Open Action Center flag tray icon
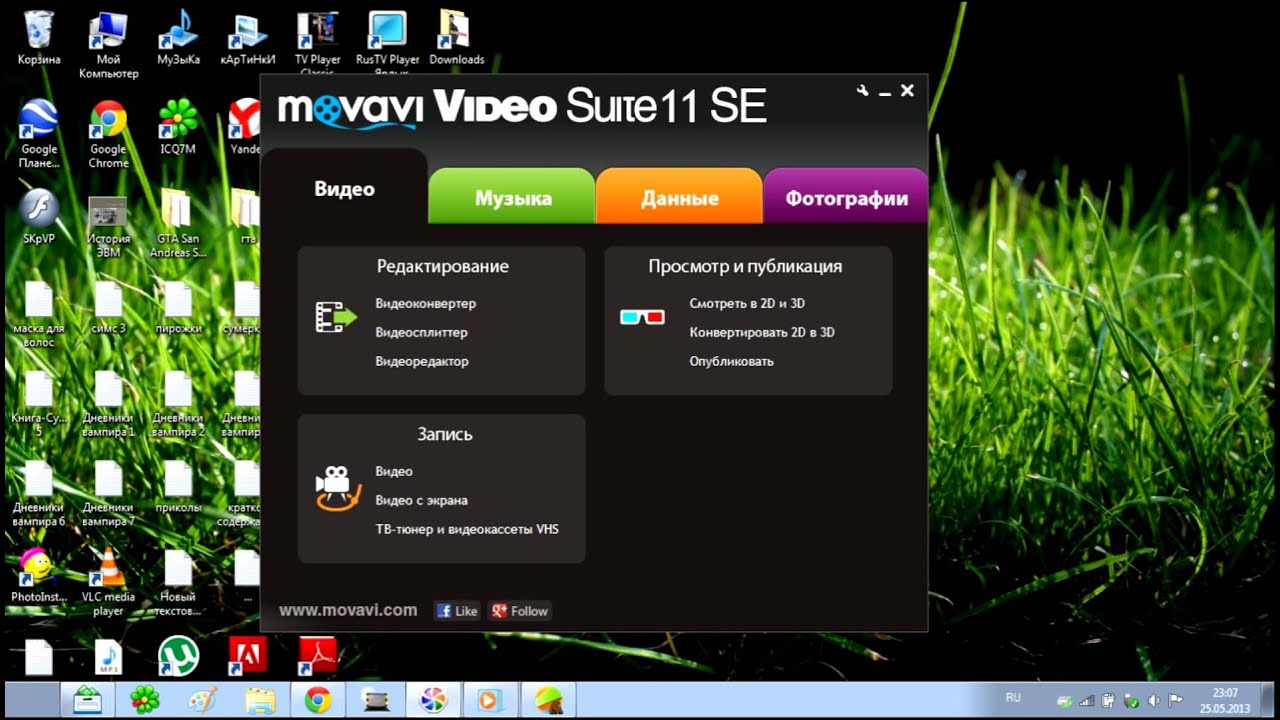Image resolution: width=1280 pixels, height=720 pixels. pyautogui.click(x=1175, y=701)
